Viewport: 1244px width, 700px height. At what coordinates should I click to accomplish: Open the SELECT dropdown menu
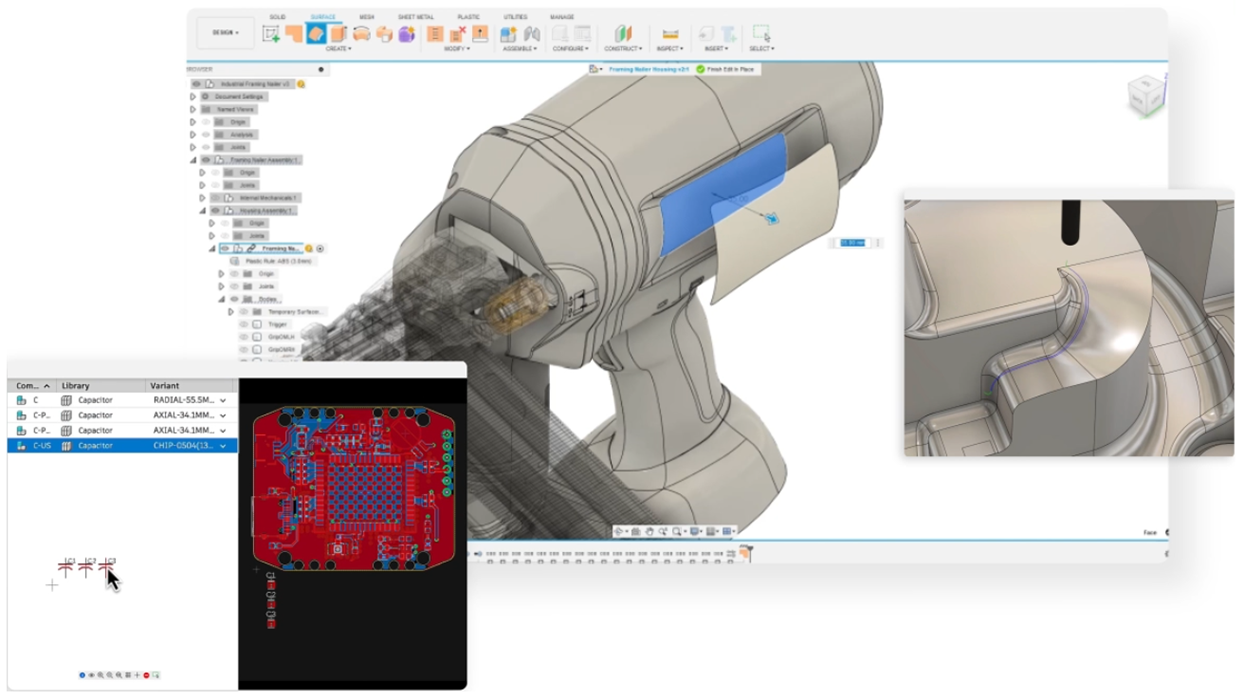[x=761, y=48]
